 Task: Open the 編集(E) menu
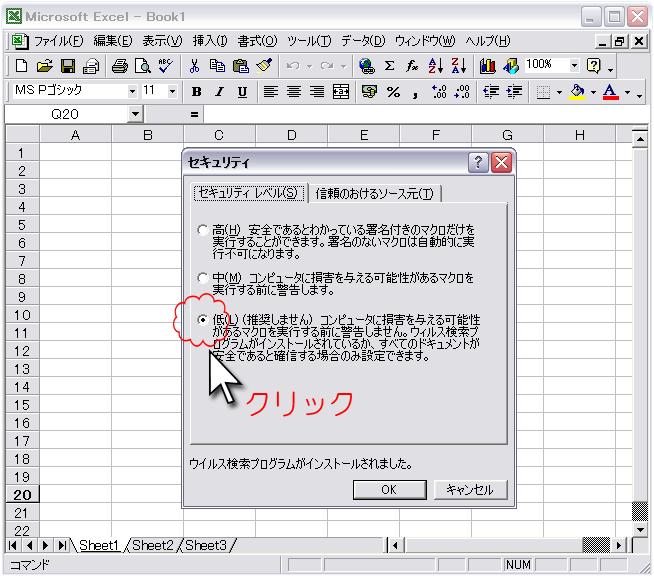113,41
